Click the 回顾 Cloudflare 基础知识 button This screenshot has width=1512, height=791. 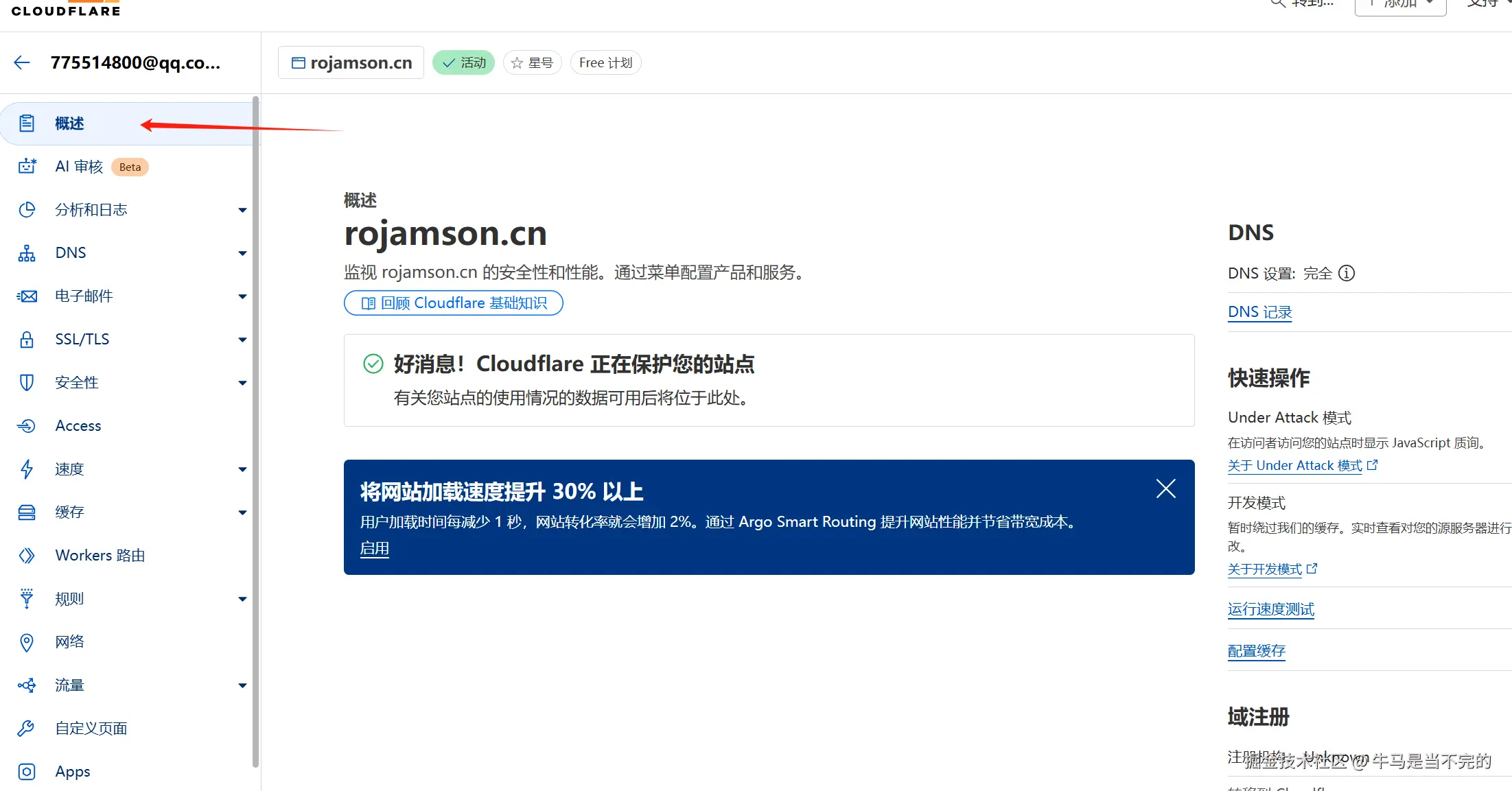click(454, 303)
